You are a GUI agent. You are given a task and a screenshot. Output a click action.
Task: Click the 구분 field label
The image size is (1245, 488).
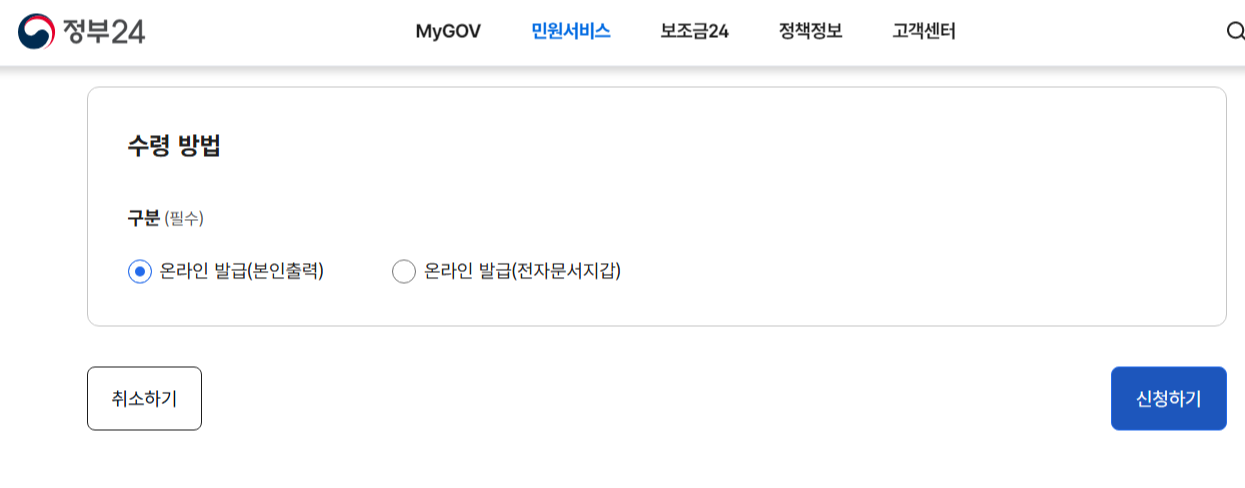click(x=143, y=218)
